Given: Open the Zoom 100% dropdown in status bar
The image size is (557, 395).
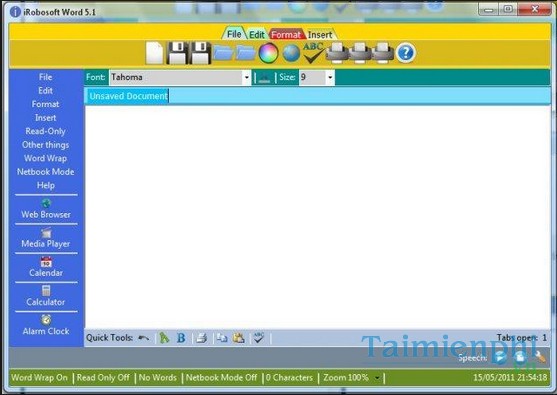Looking at the screenshot, I should [x=377, y=378].
